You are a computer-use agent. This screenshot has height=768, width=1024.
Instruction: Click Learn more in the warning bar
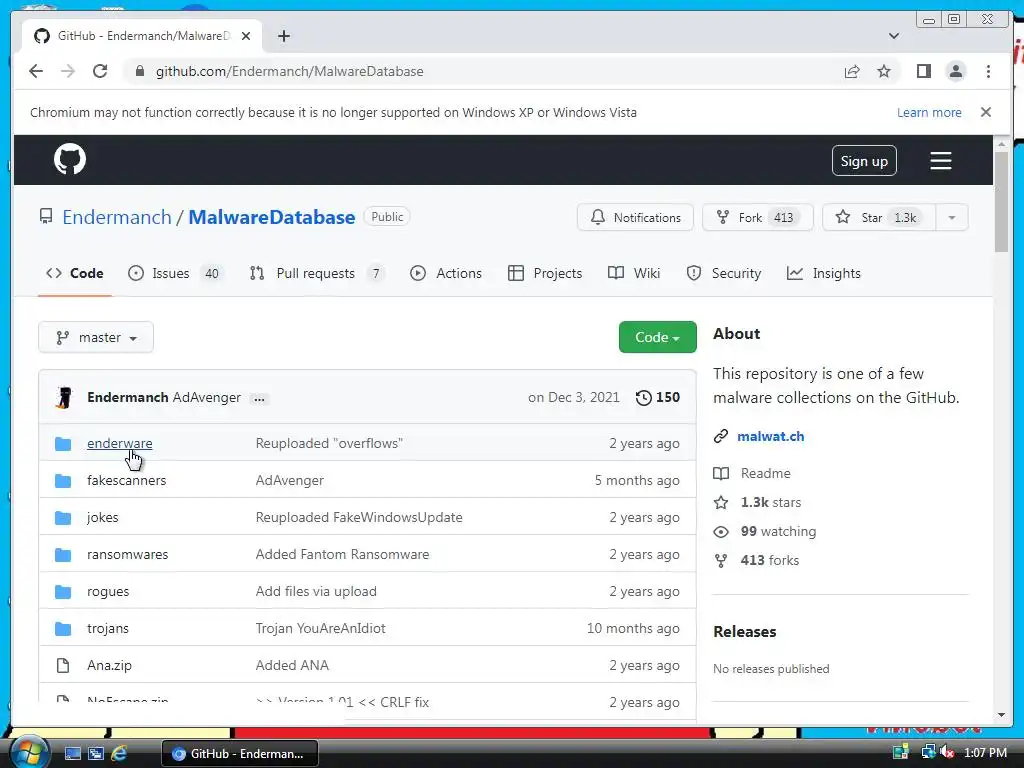929,112
